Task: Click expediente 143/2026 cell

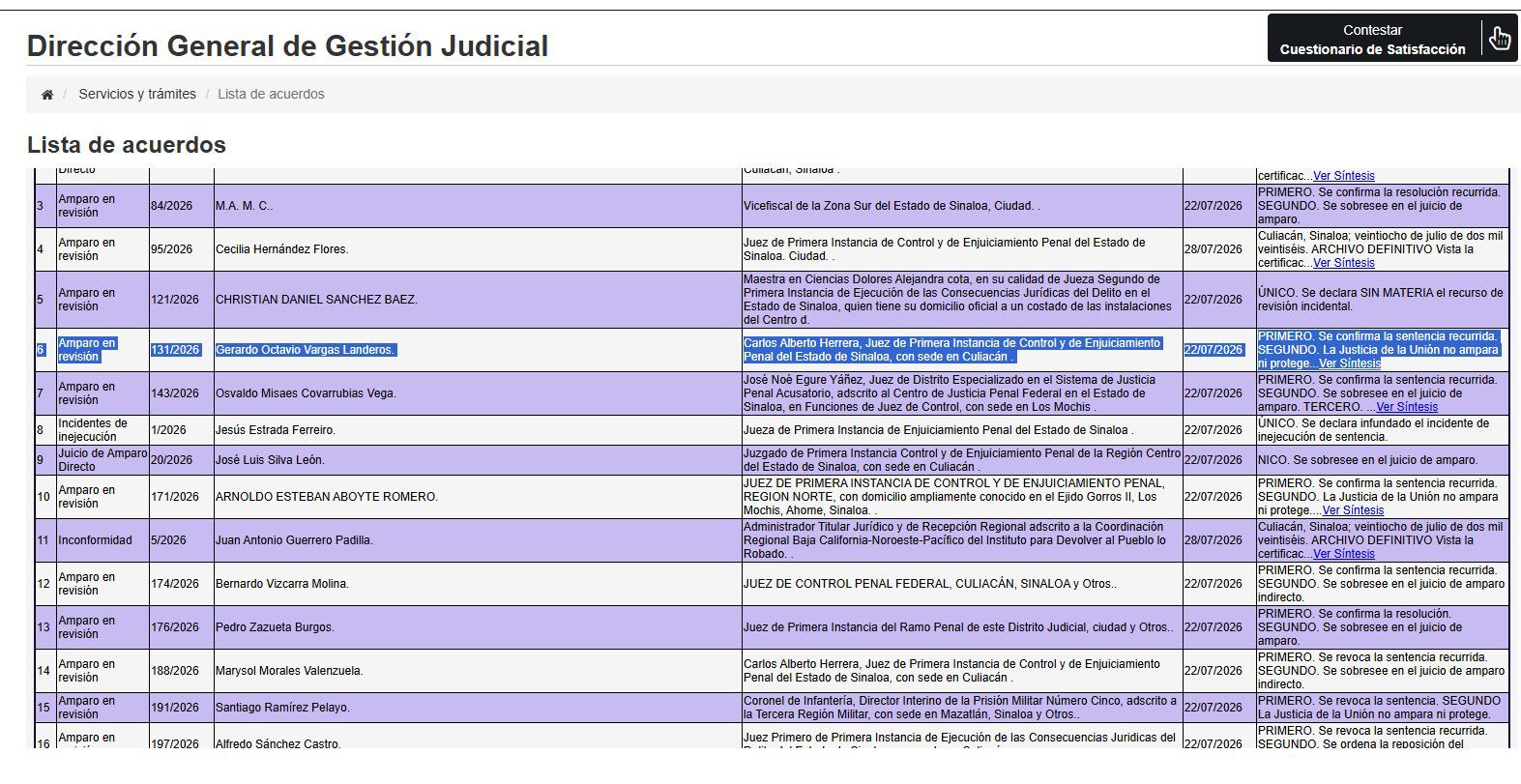Action: [x=181, y=393]
